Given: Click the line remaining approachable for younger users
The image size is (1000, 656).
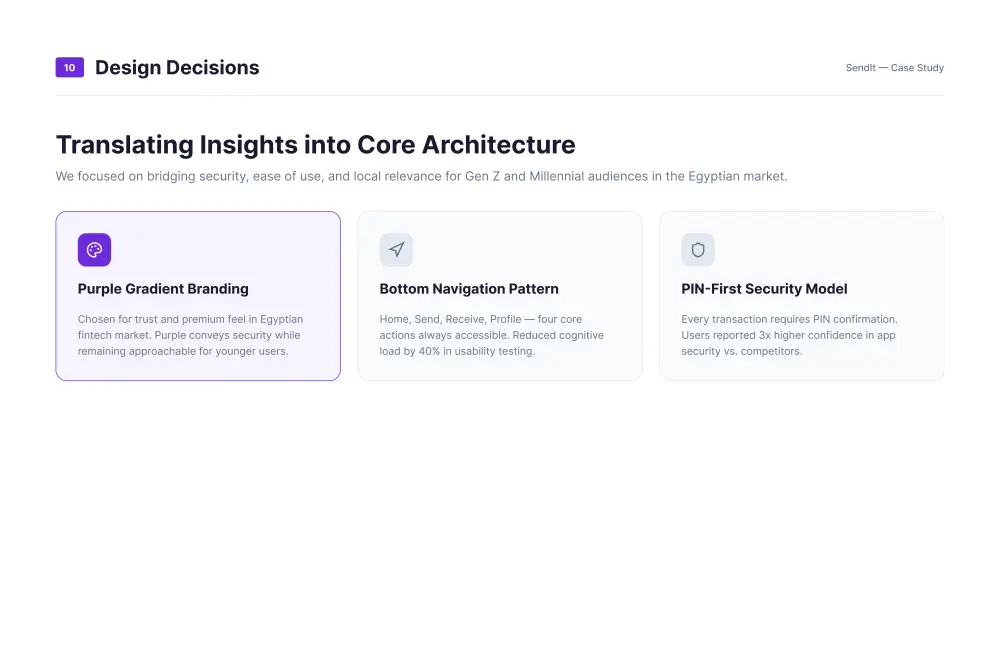Looking at the screenshot, I should [x=183, y=351].
